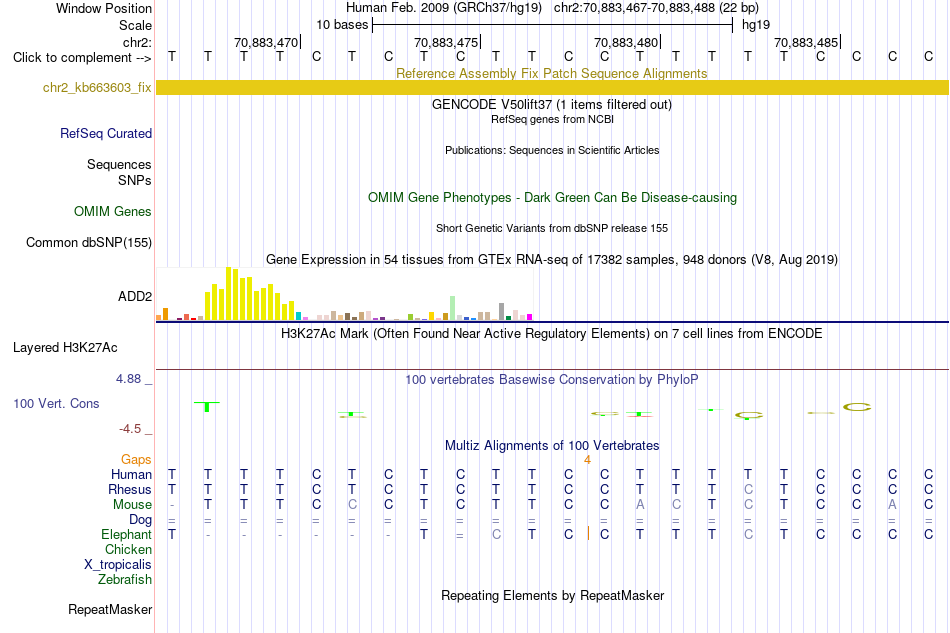This screenshot has width=950, height=633.
Task: Click '100 vertebrates Basewise Conservation by PhyloP' title
Action: point(551,379)
